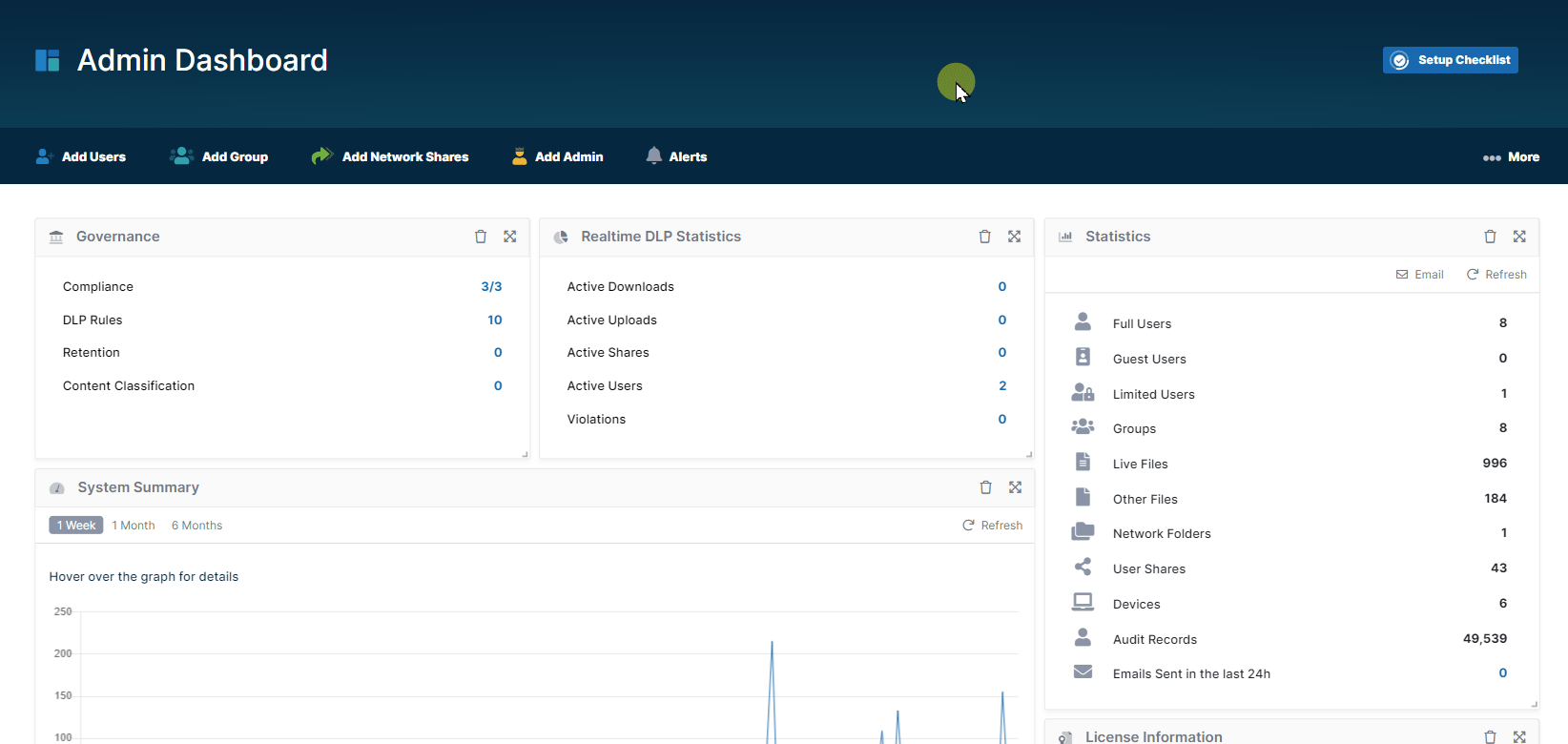The height and width of the screenshot is (744, 1568).
Task: Remove the Realtime DLP Statistics widget
Action: pyautogui.click(x=985, y=237)
